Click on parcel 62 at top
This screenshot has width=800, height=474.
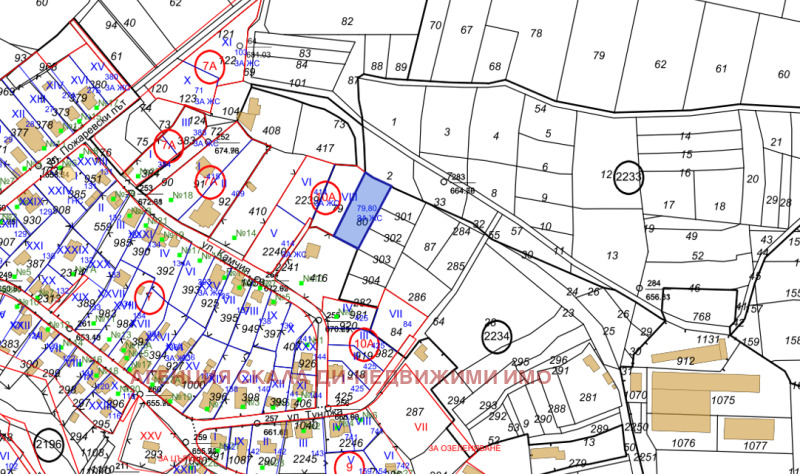pyautogui.click(x=659, y=66)
